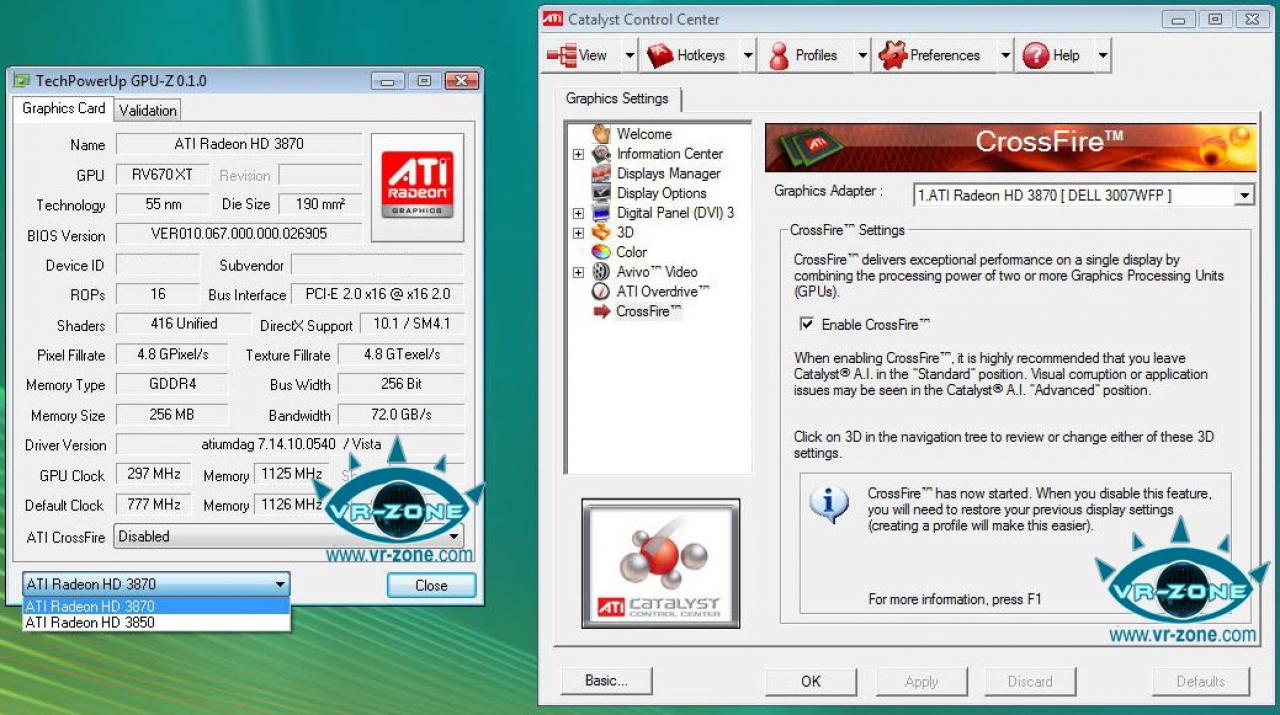Select the ATI Overdrive tree label

click(x=663, y=291)
